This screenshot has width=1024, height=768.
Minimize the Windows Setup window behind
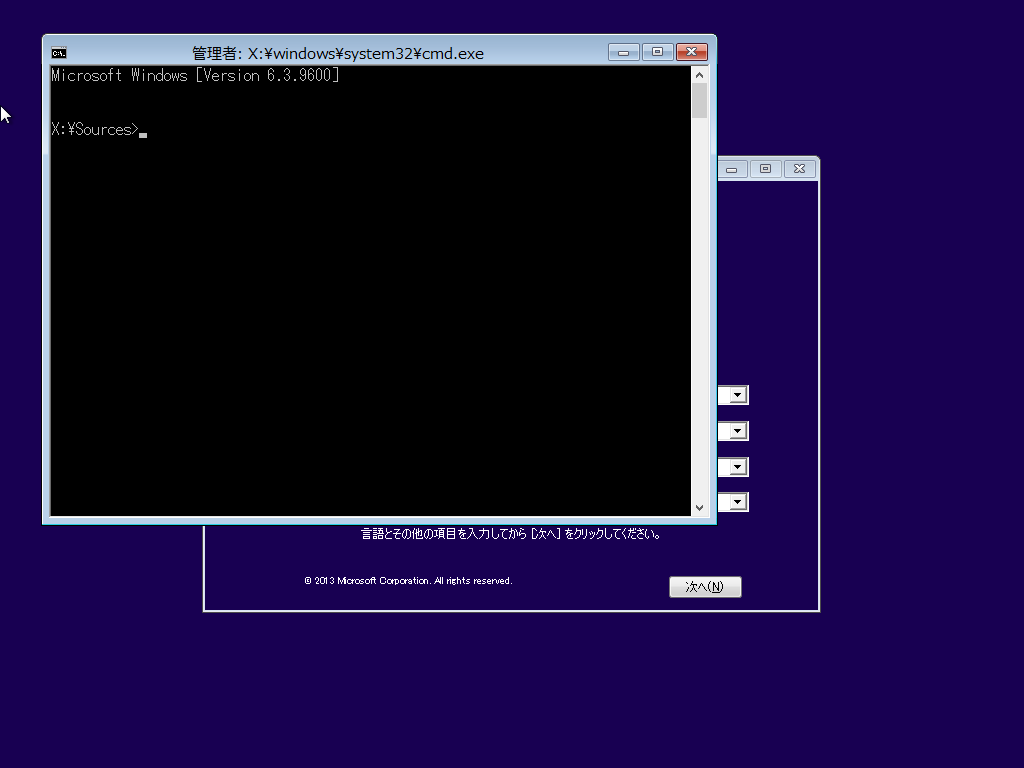tap(732, 169)
